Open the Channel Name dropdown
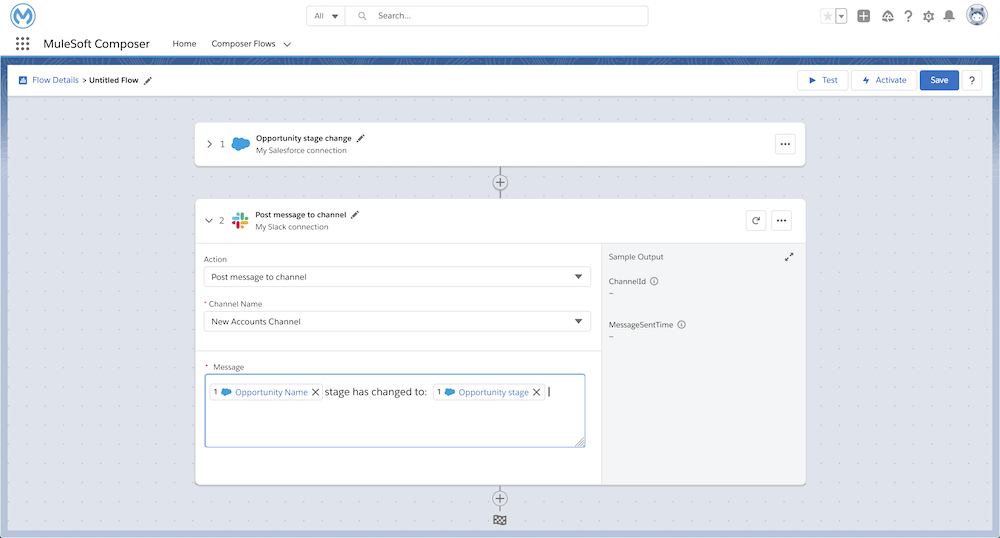The height and width of the screenshot is (538, 1000). tap(397, 321)
